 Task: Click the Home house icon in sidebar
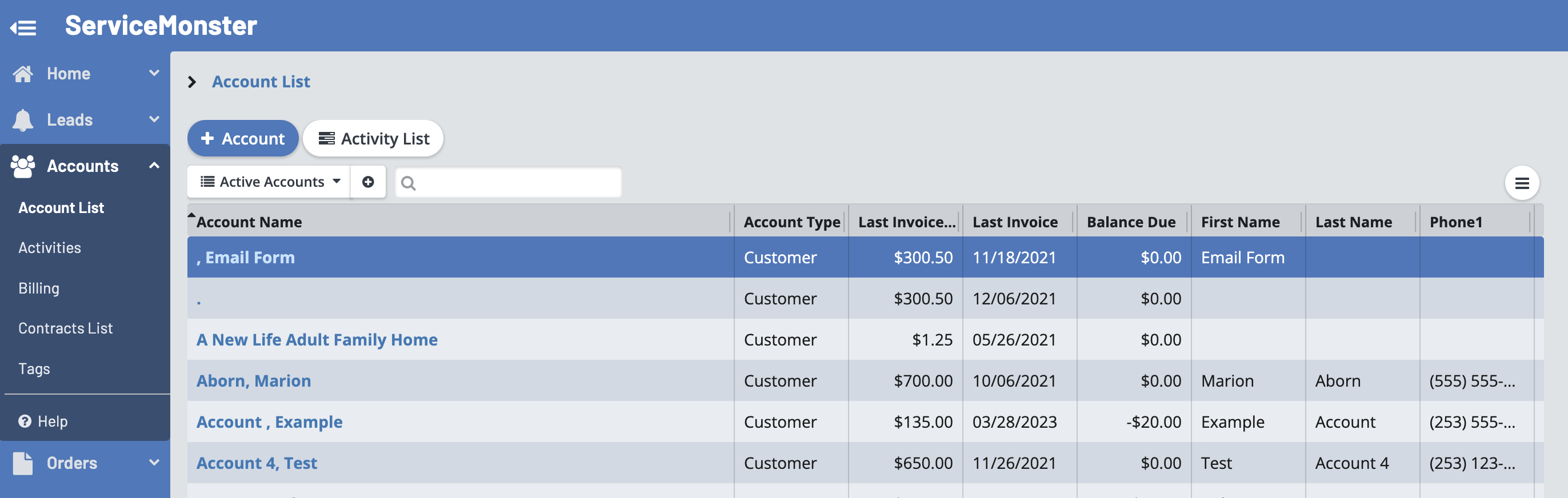tap(23, 74)
